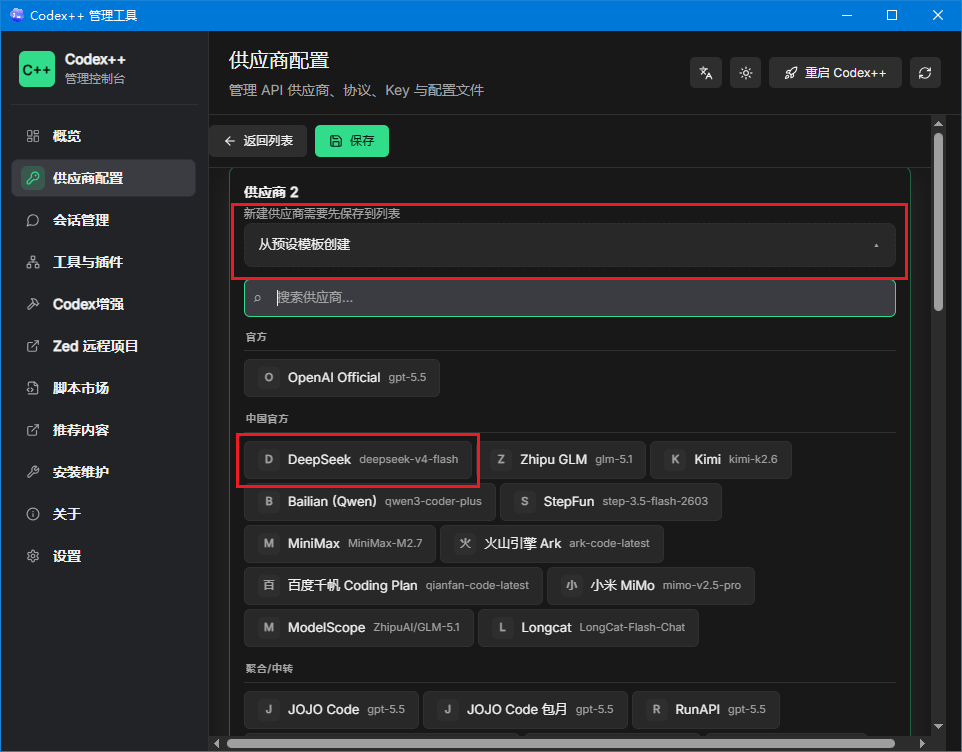The image size is (962, 752).
Task: Select the JOJO Code 包月 preset
Action: tap(525, 710)
